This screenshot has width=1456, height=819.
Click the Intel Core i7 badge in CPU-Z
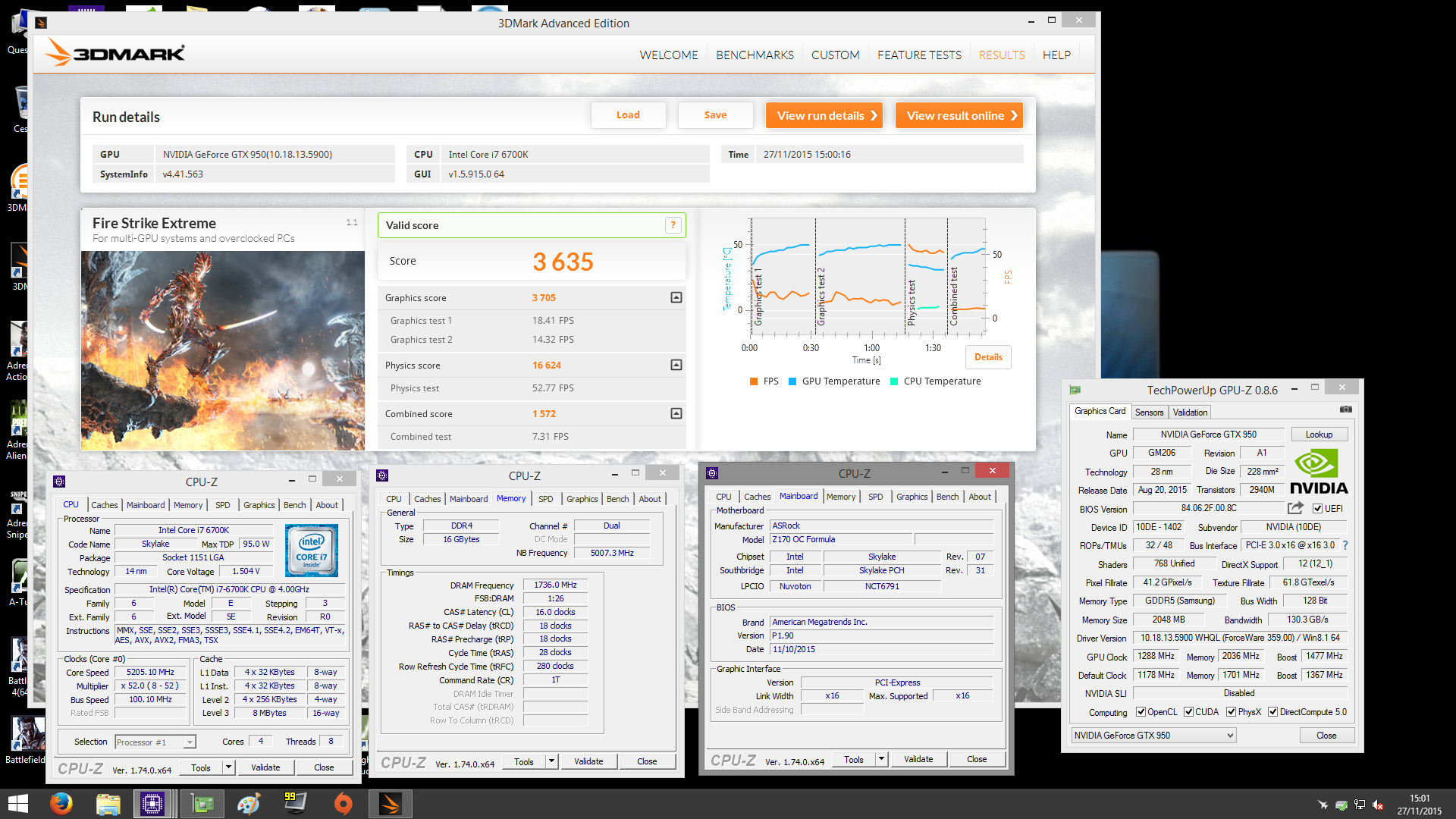[312, 551]
